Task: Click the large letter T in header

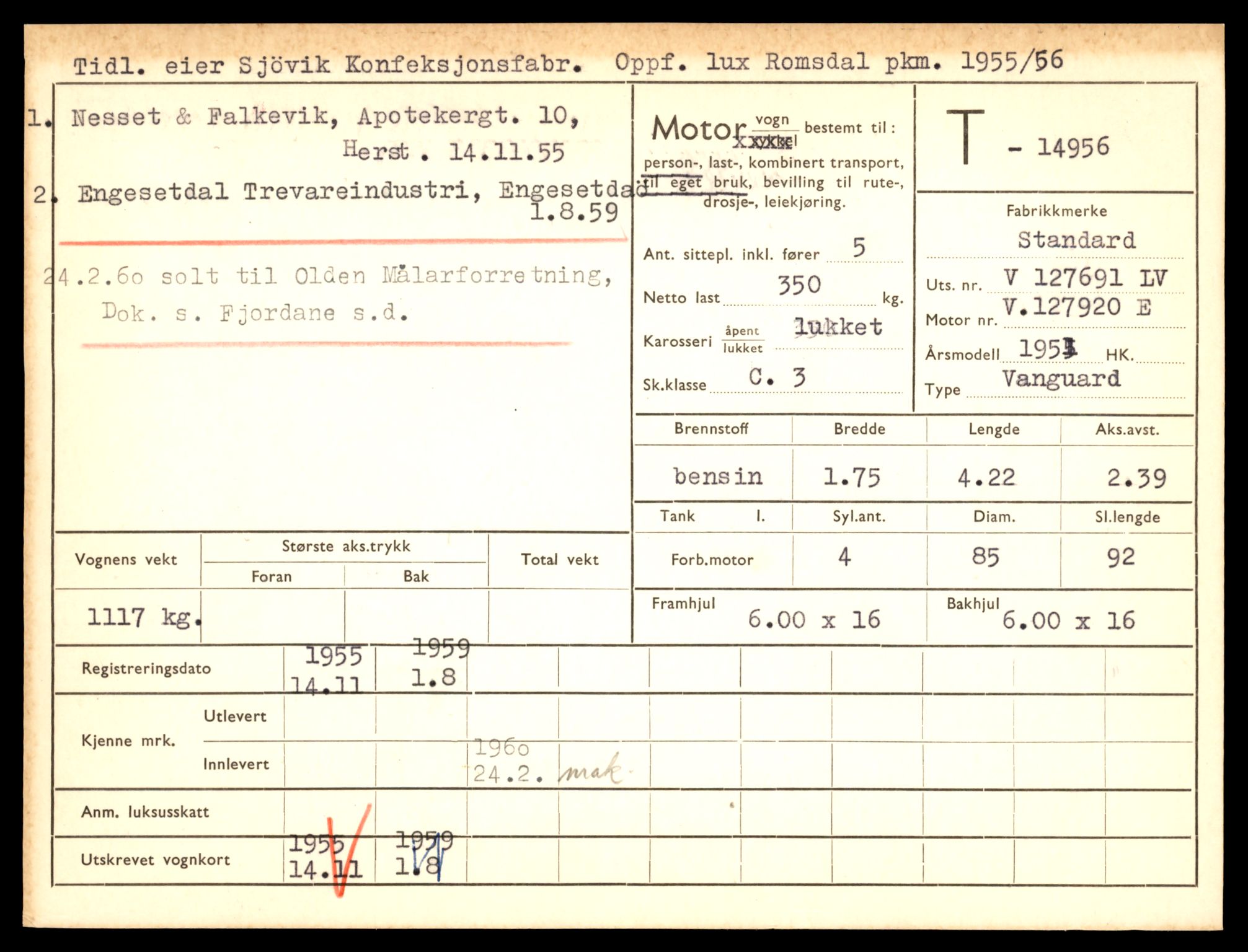Action: pyautogui.click(x=965, y=137)
